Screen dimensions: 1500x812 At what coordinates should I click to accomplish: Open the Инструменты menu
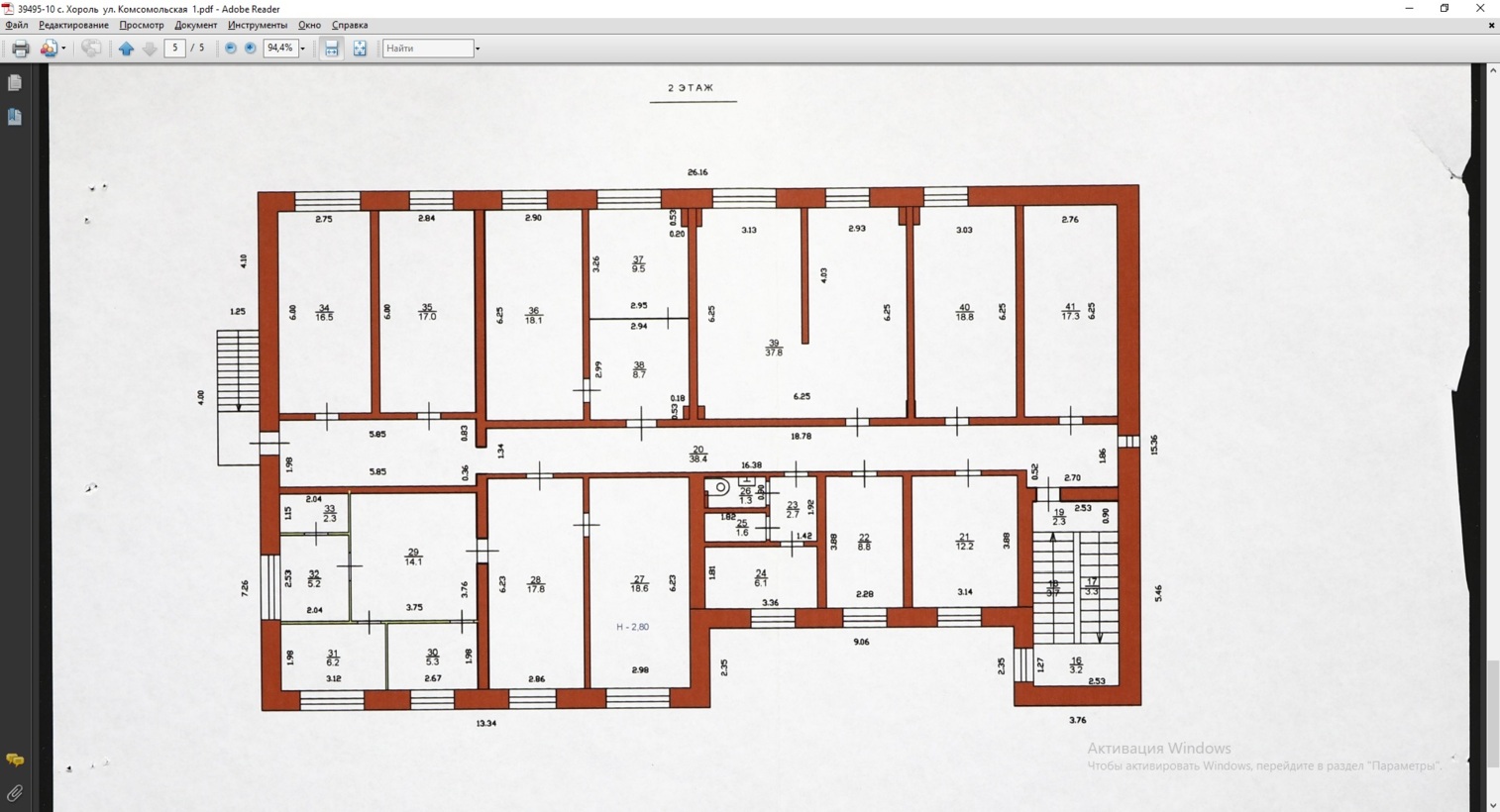coord(257,25)
